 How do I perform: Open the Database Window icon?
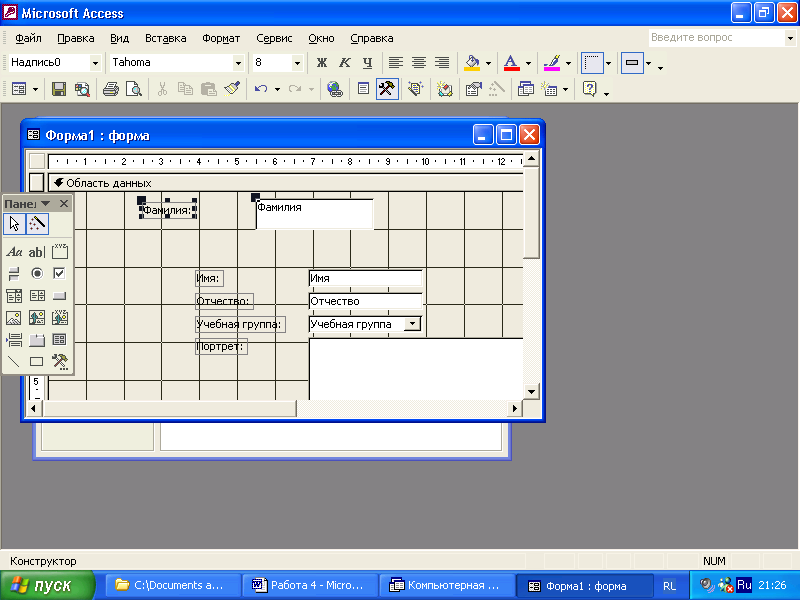coord(526,89)
